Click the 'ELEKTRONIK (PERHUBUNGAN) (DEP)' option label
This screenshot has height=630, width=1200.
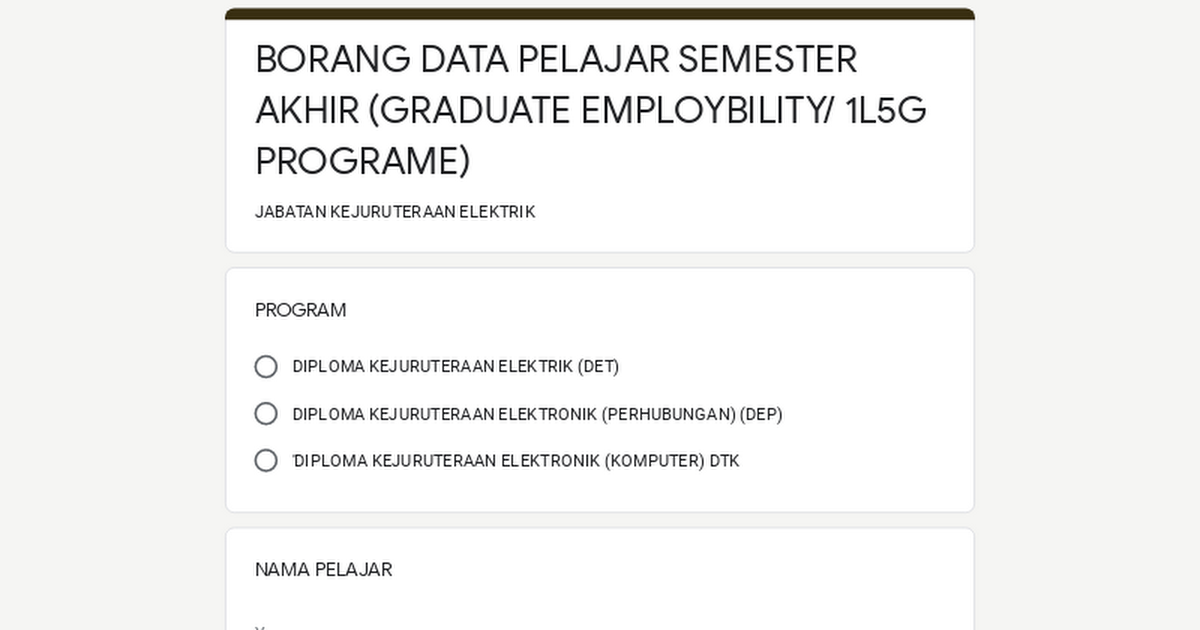[x=640, y=414]
